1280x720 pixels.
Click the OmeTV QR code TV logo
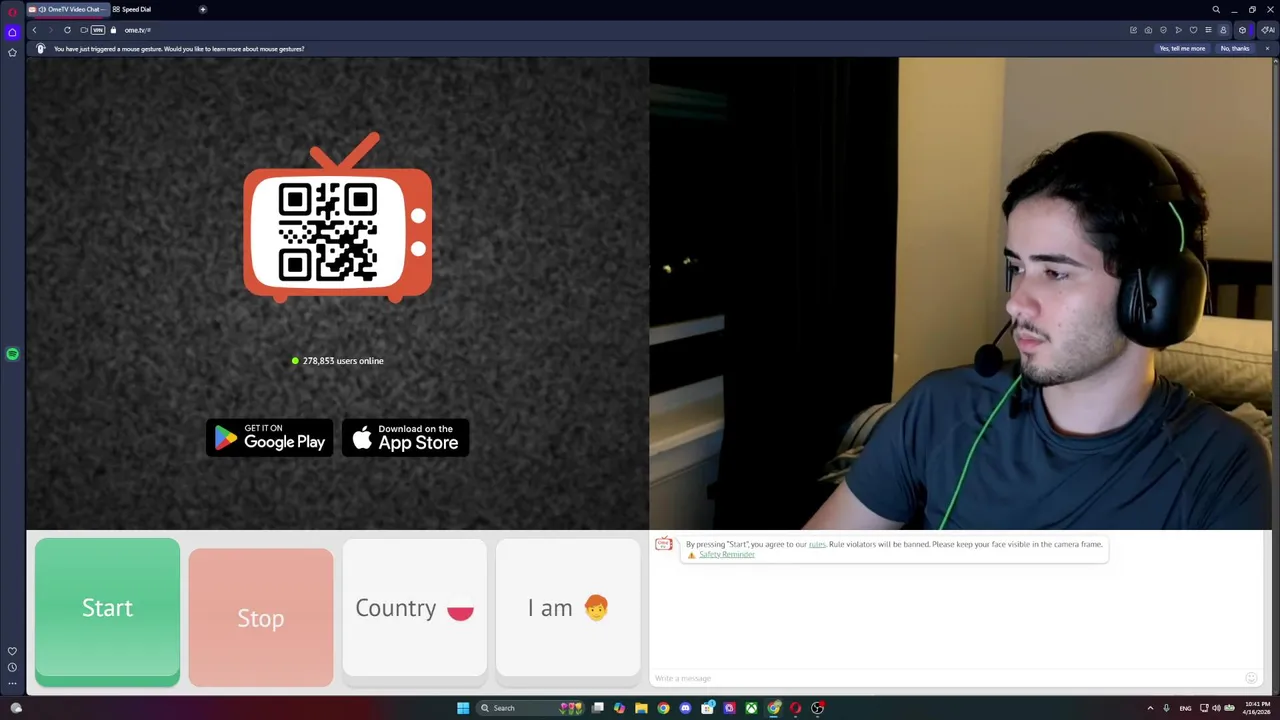(x=338, y=218)
